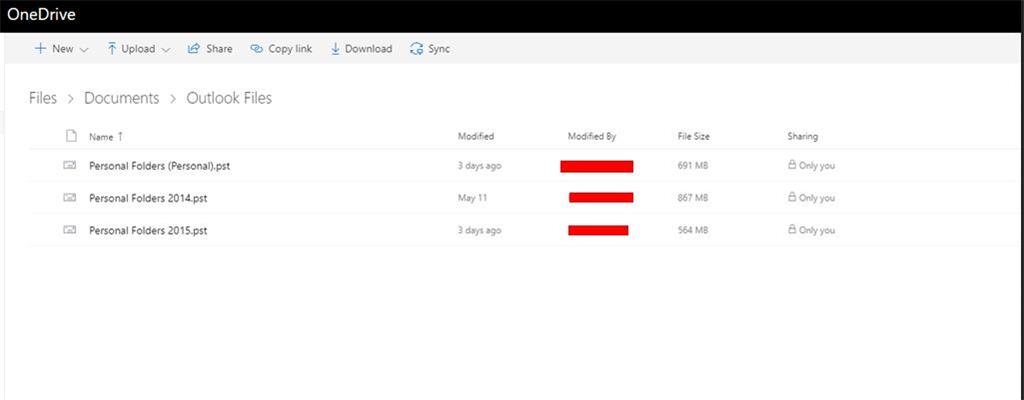
Task: Click Only you for Personal Folders 2014.pst
Action: [x=817, y=198]
